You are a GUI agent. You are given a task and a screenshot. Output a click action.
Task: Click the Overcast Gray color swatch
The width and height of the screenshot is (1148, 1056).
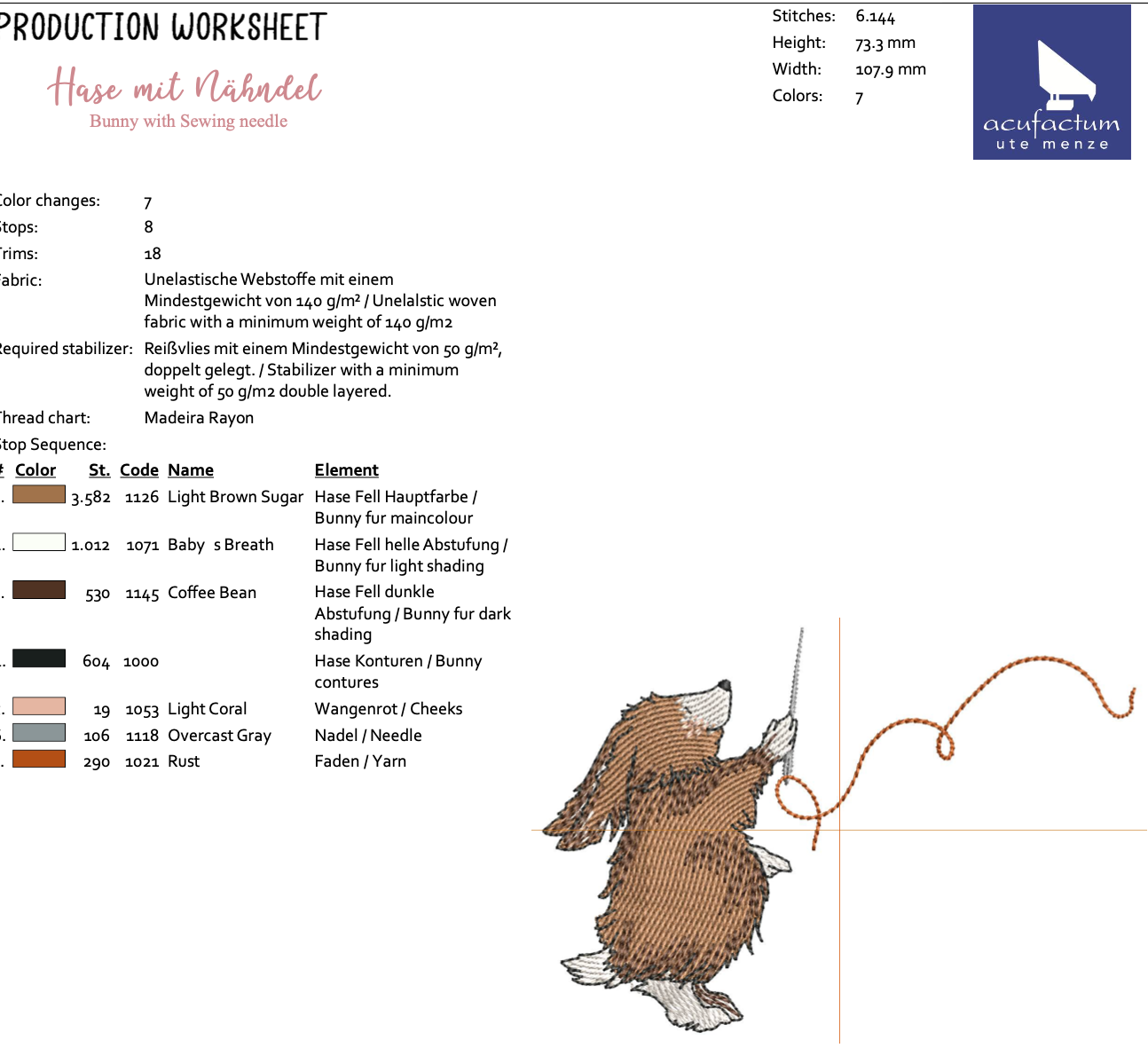[x=39, y=733]
